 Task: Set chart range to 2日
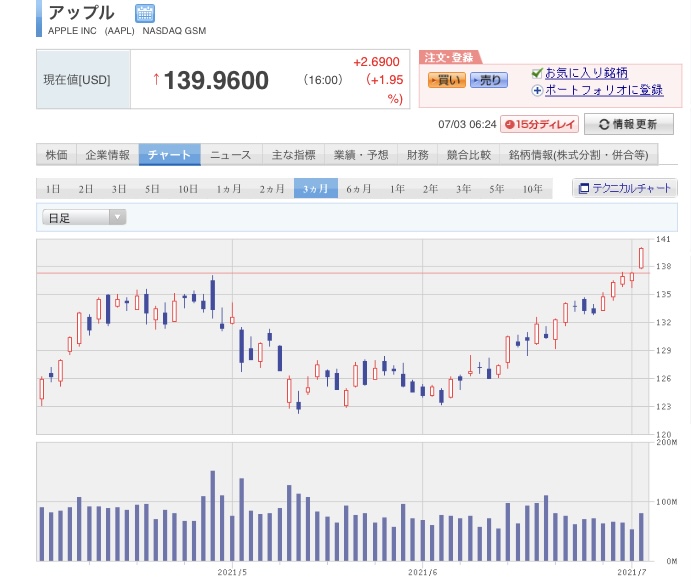[85, 189]
